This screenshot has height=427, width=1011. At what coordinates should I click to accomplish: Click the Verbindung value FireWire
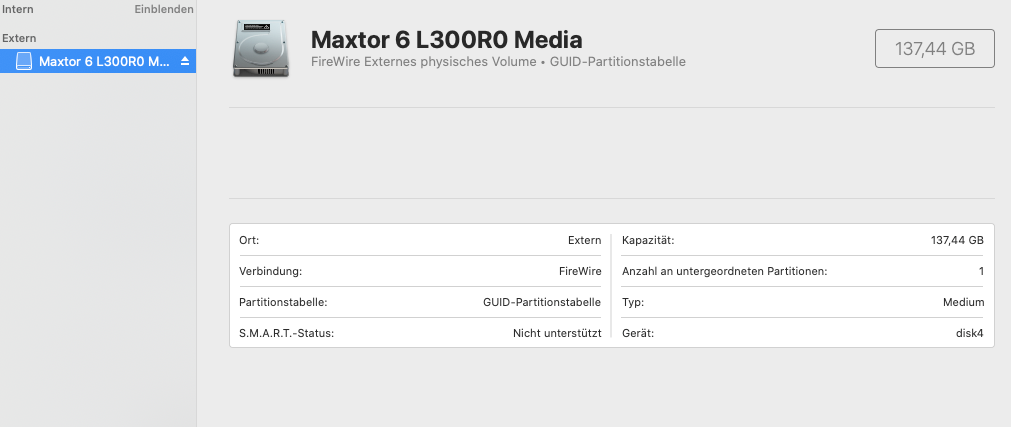coord(580,271)
